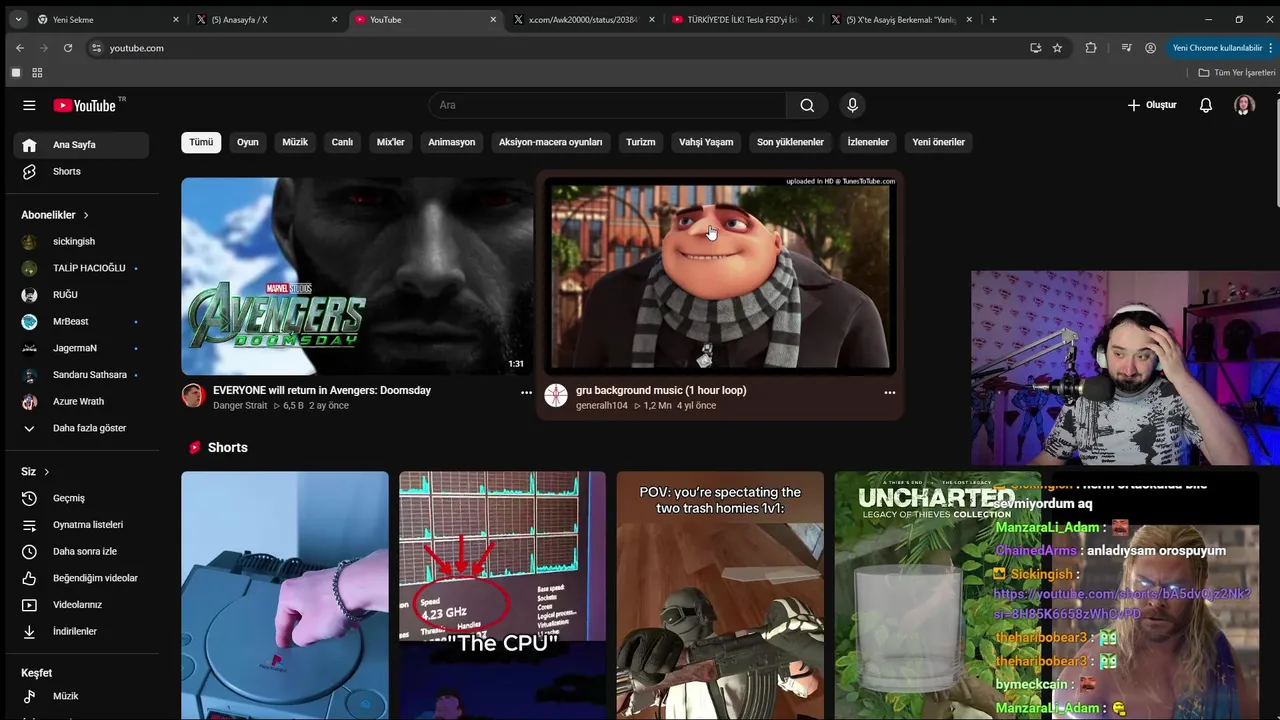Open Chrome extensions puzzle icon

1091,48
